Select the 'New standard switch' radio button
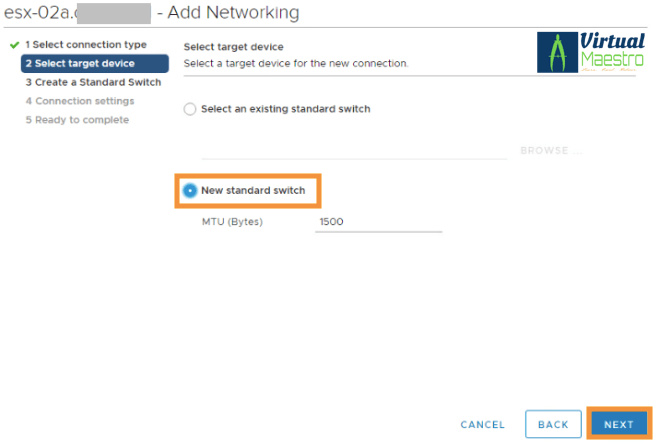This screenshot has width=659, height=446. tap(190, 190)
